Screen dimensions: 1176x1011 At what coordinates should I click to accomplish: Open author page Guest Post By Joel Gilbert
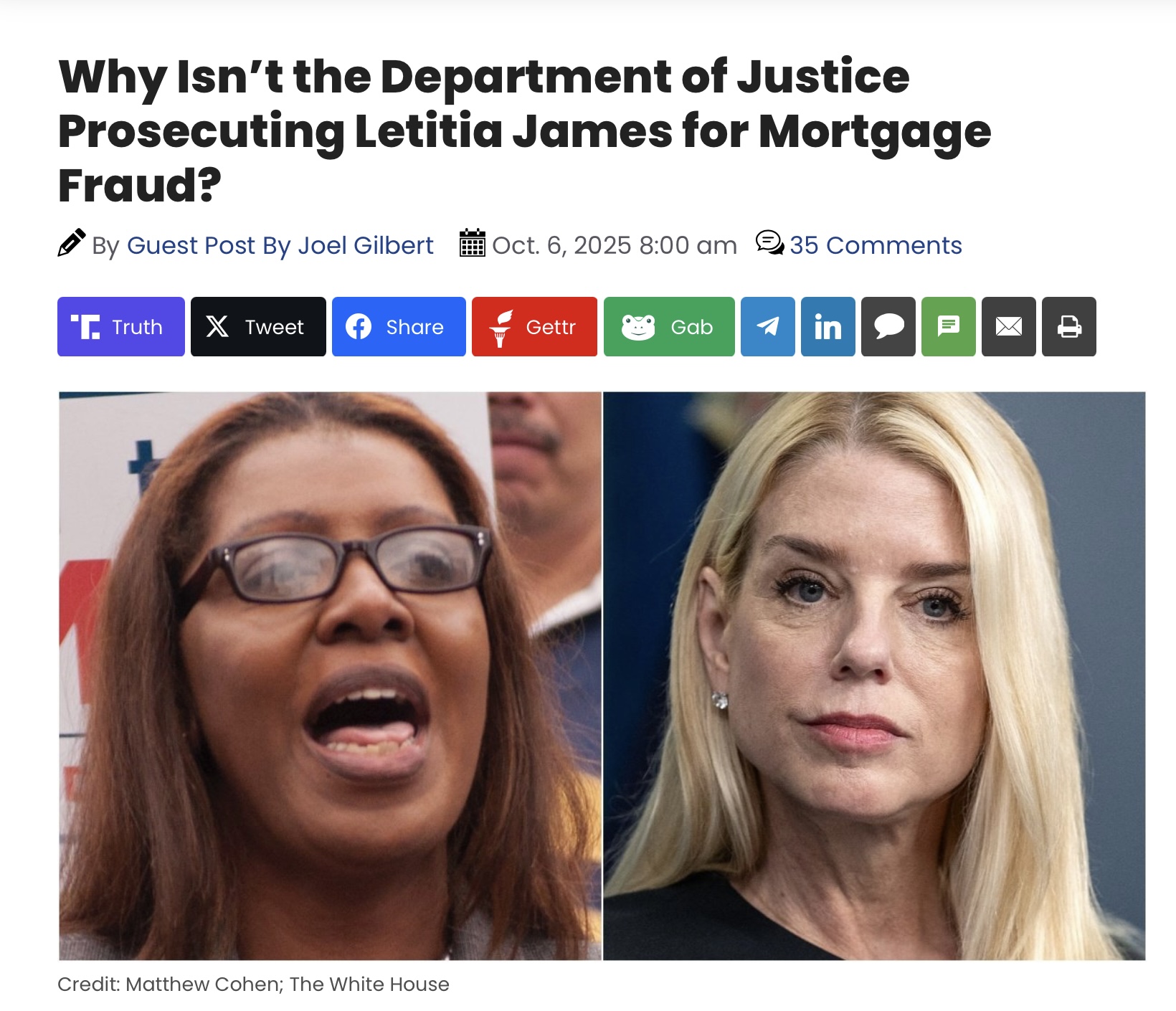(x=280, y=245)
